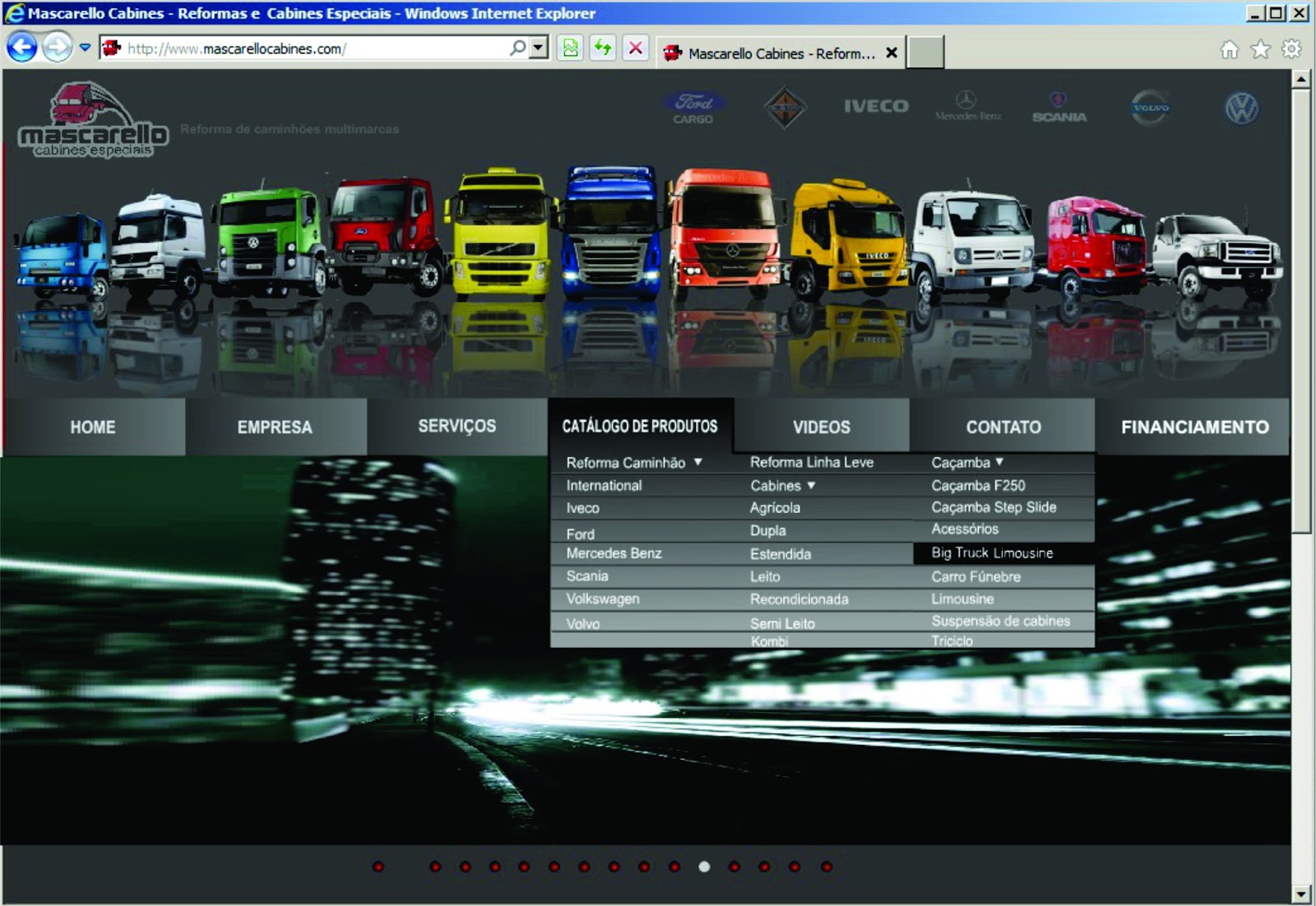Select Big Truck Limousine menu entry
The image size is (1316, 906).
[992, 553]
